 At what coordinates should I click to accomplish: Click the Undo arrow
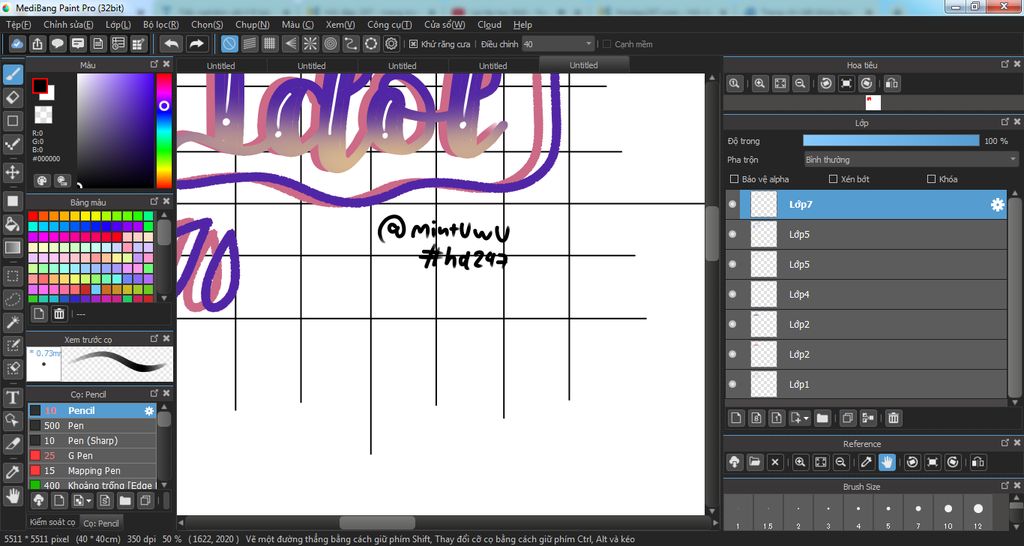tap(172, 44)
